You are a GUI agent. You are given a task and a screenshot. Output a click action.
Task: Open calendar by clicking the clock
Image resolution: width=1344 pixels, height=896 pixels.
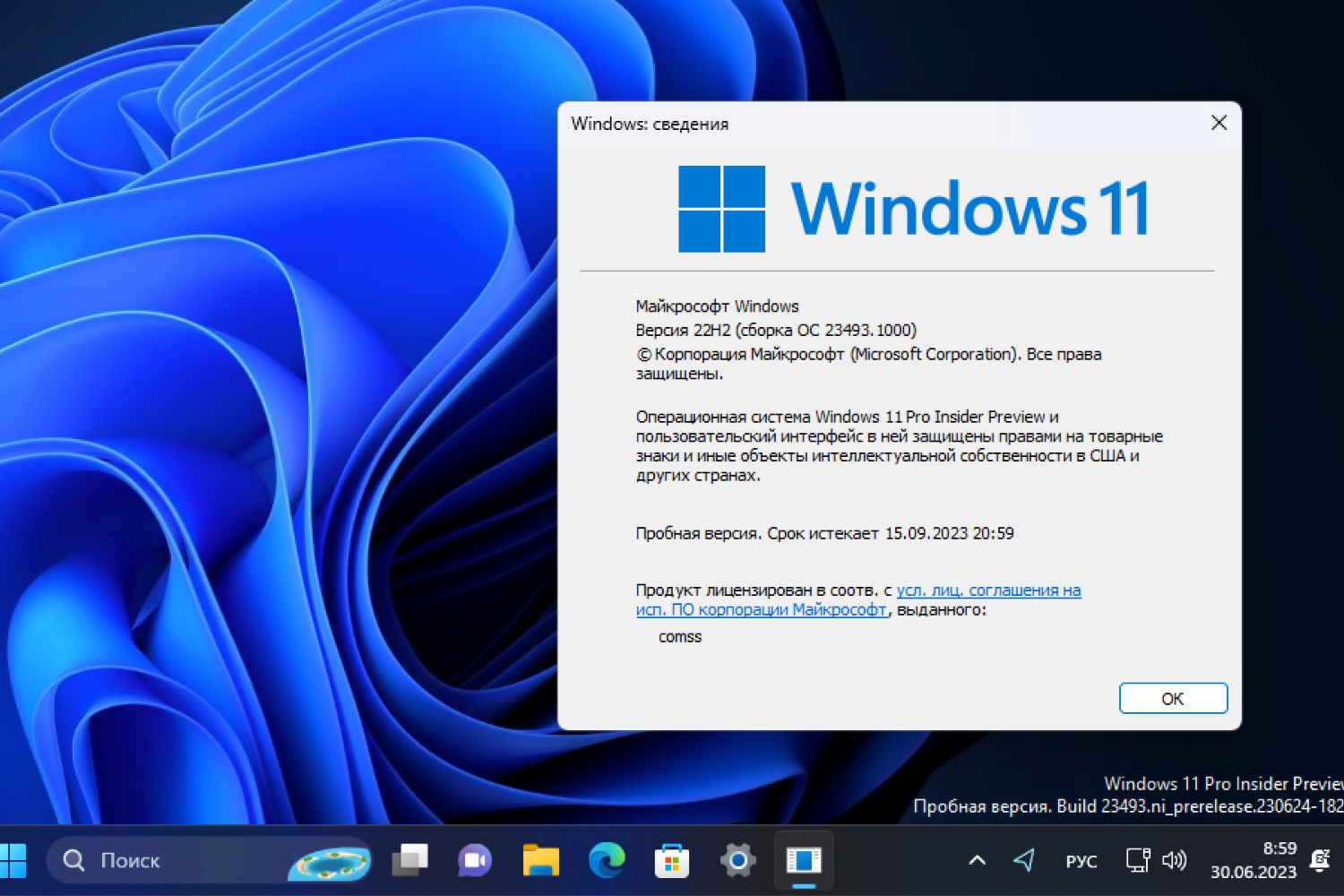point(1254,860)
